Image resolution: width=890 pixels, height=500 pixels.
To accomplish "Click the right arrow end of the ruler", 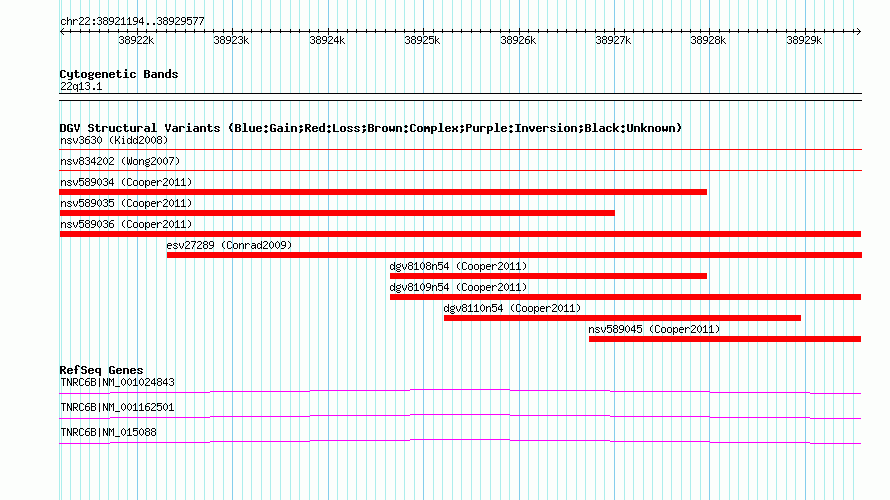I will [x=859, y=32].
